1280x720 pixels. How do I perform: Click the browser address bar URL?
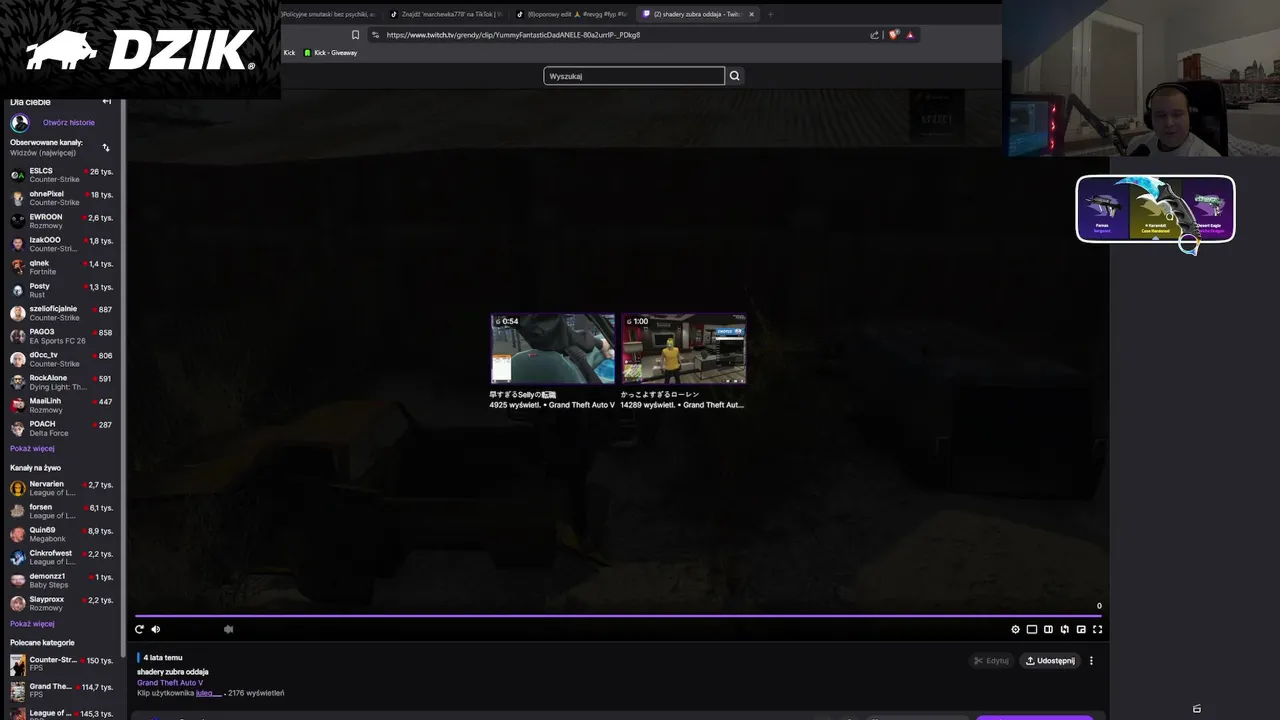[x=513, y=35]
